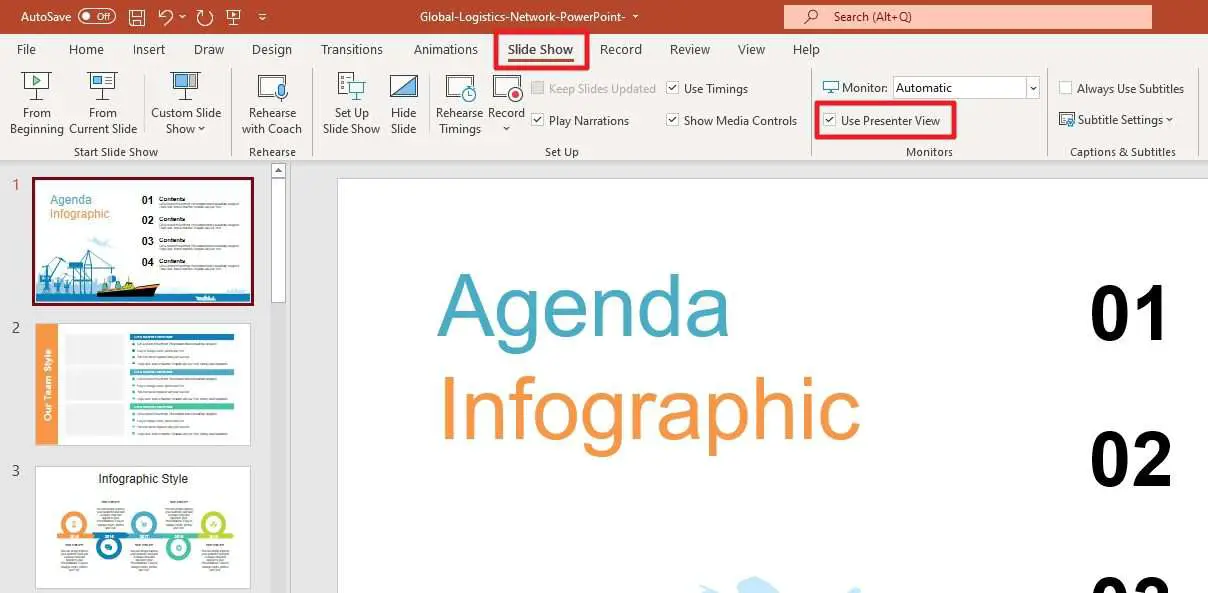This screenshot has height=593, width=1208.
Task: Start slide show From Beginning
Action: click(x=37, y=104)
